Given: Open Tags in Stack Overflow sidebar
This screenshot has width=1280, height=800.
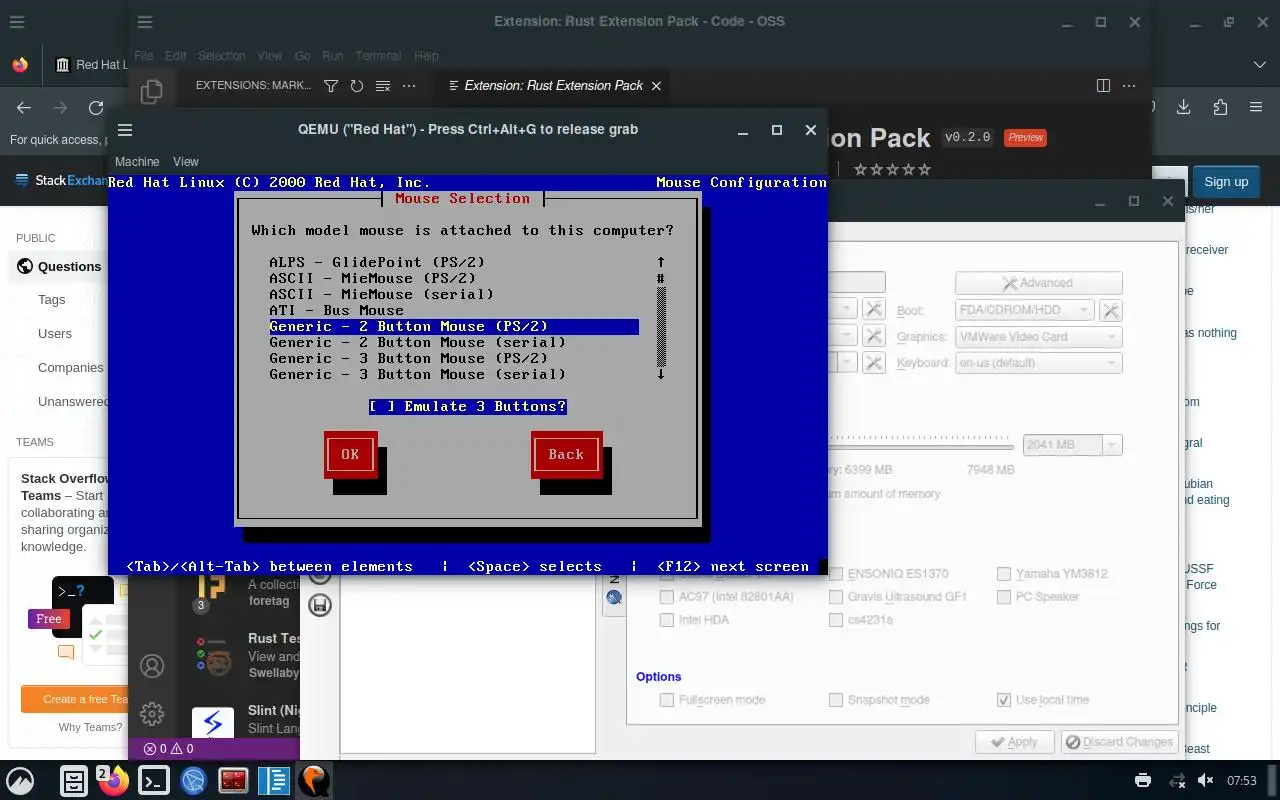Looking at the screenshot, I should [52, 299].
